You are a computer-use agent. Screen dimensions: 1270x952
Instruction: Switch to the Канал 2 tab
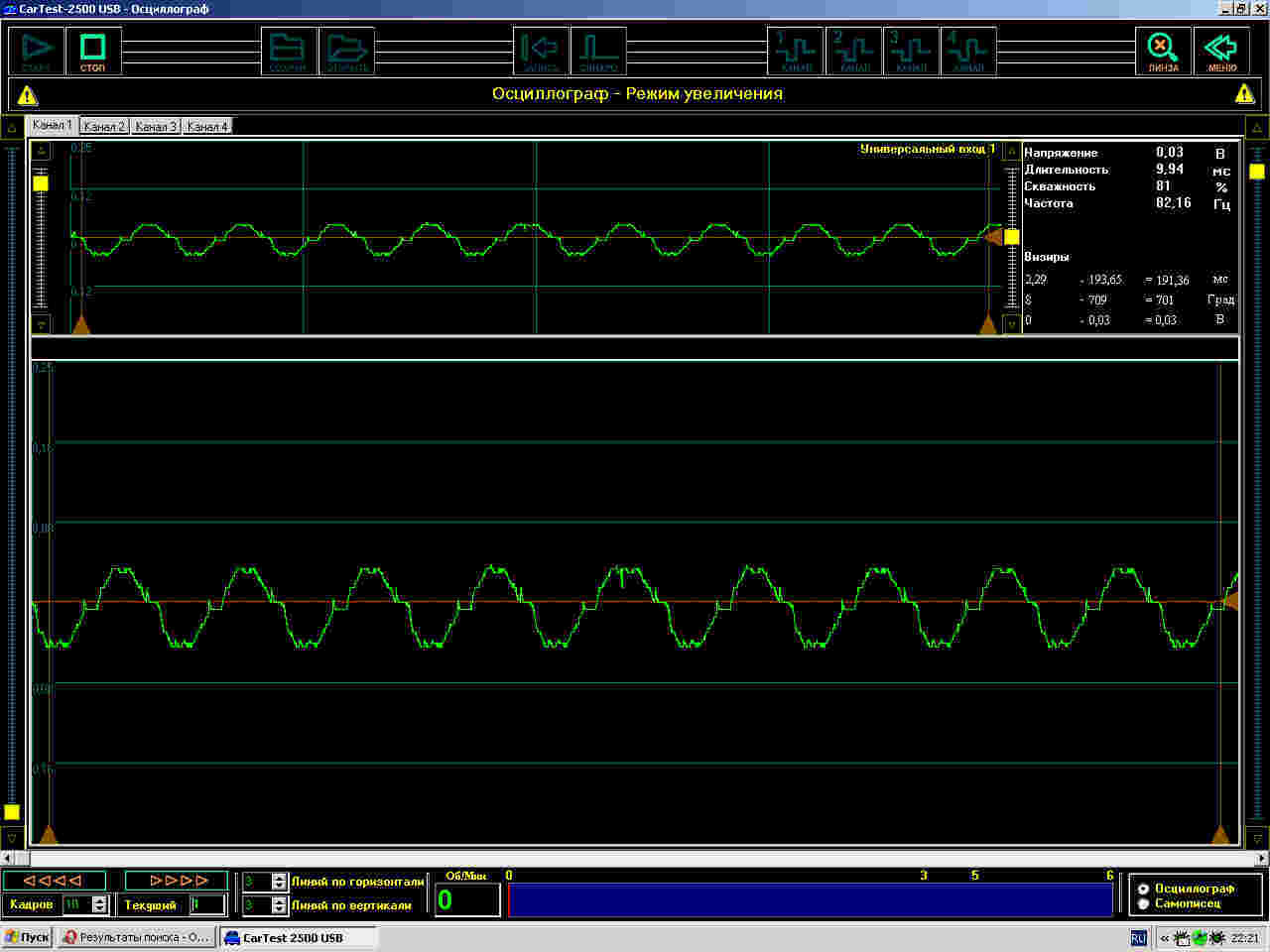(x=104, y=126)
